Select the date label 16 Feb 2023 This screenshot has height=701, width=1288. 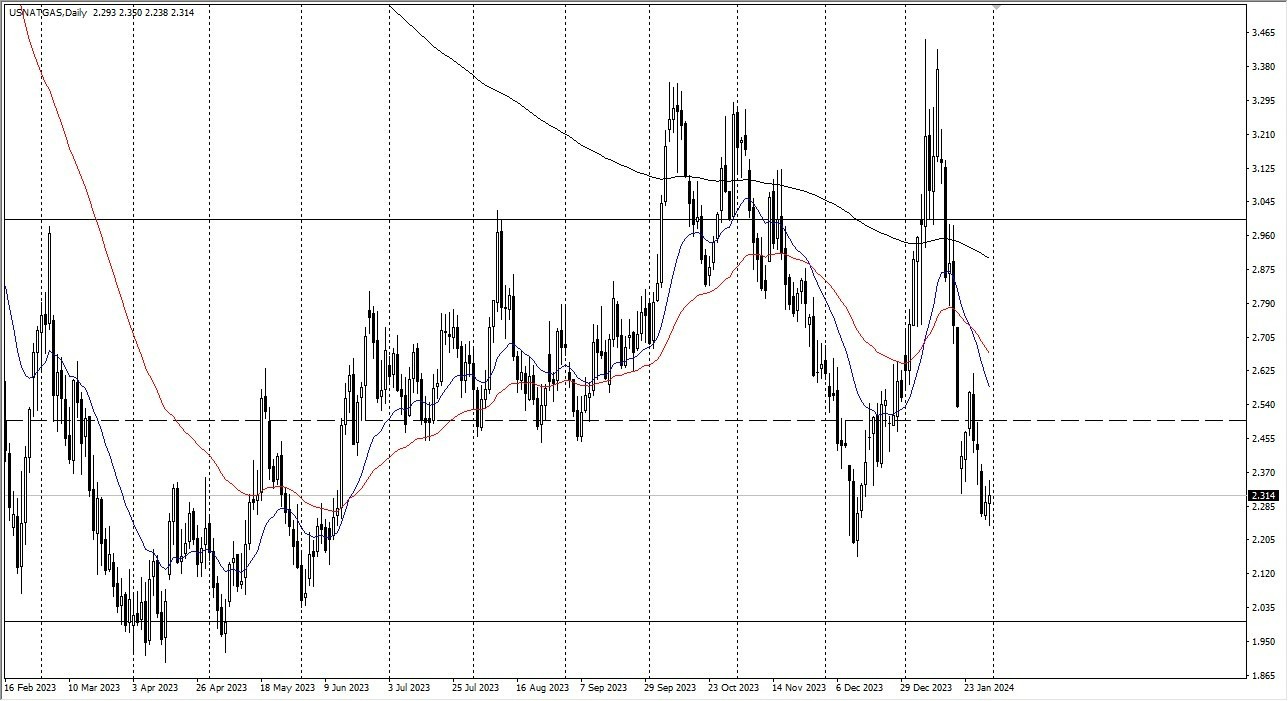(x=30, y=688)
